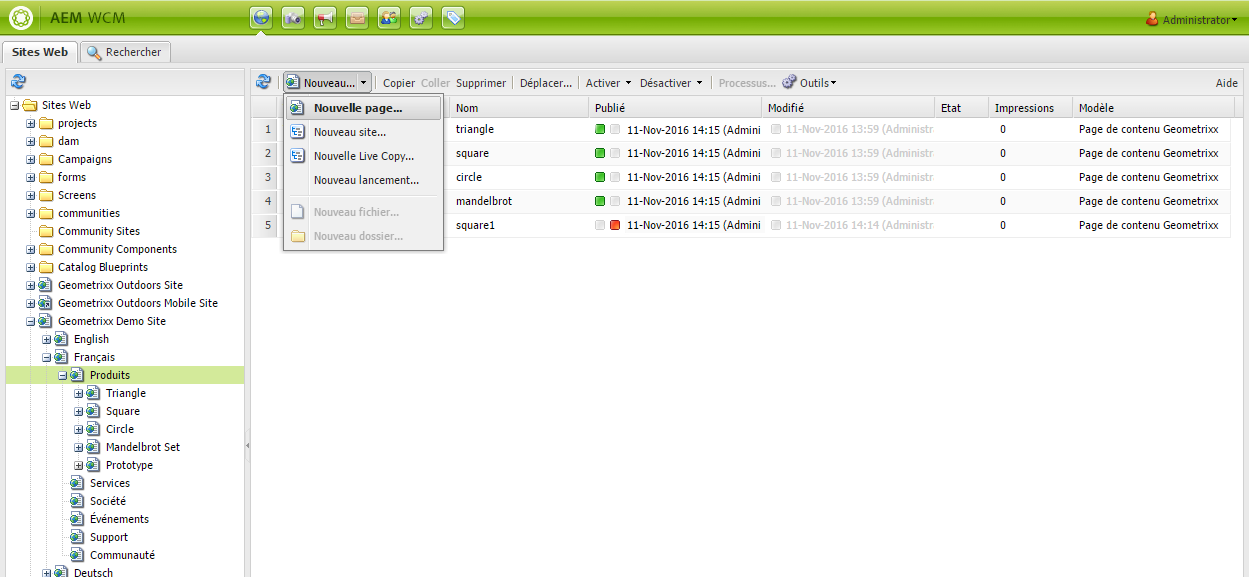Open the Users people icon
The image size is (1249, 577).
(389, 18)
